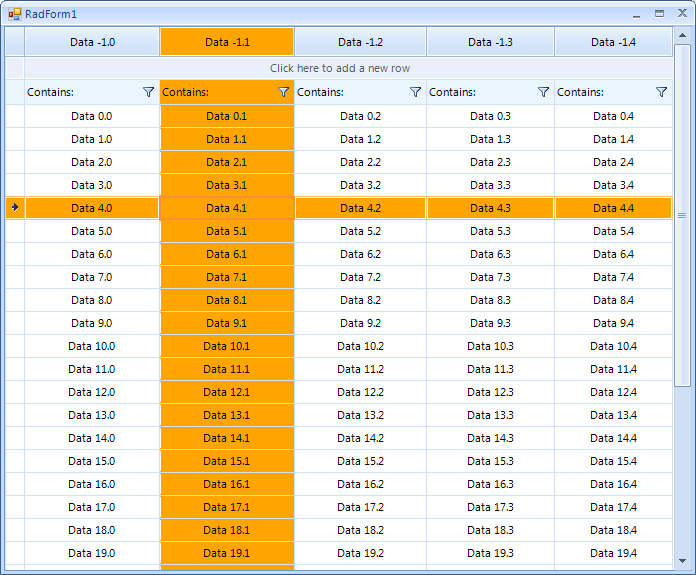
Task: Open filter icon in Data -1.2 column
Action: coord(415,92)
